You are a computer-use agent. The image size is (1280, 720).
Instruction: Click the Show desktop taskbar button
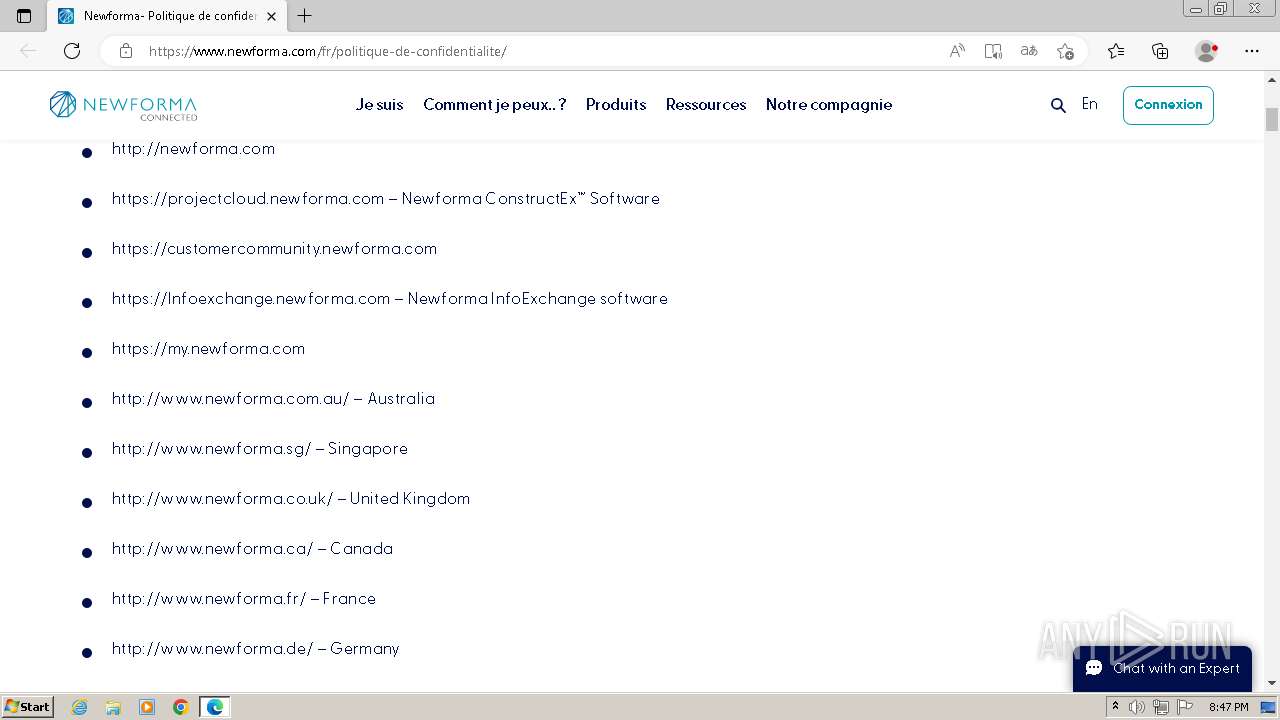pos(1269,707)
